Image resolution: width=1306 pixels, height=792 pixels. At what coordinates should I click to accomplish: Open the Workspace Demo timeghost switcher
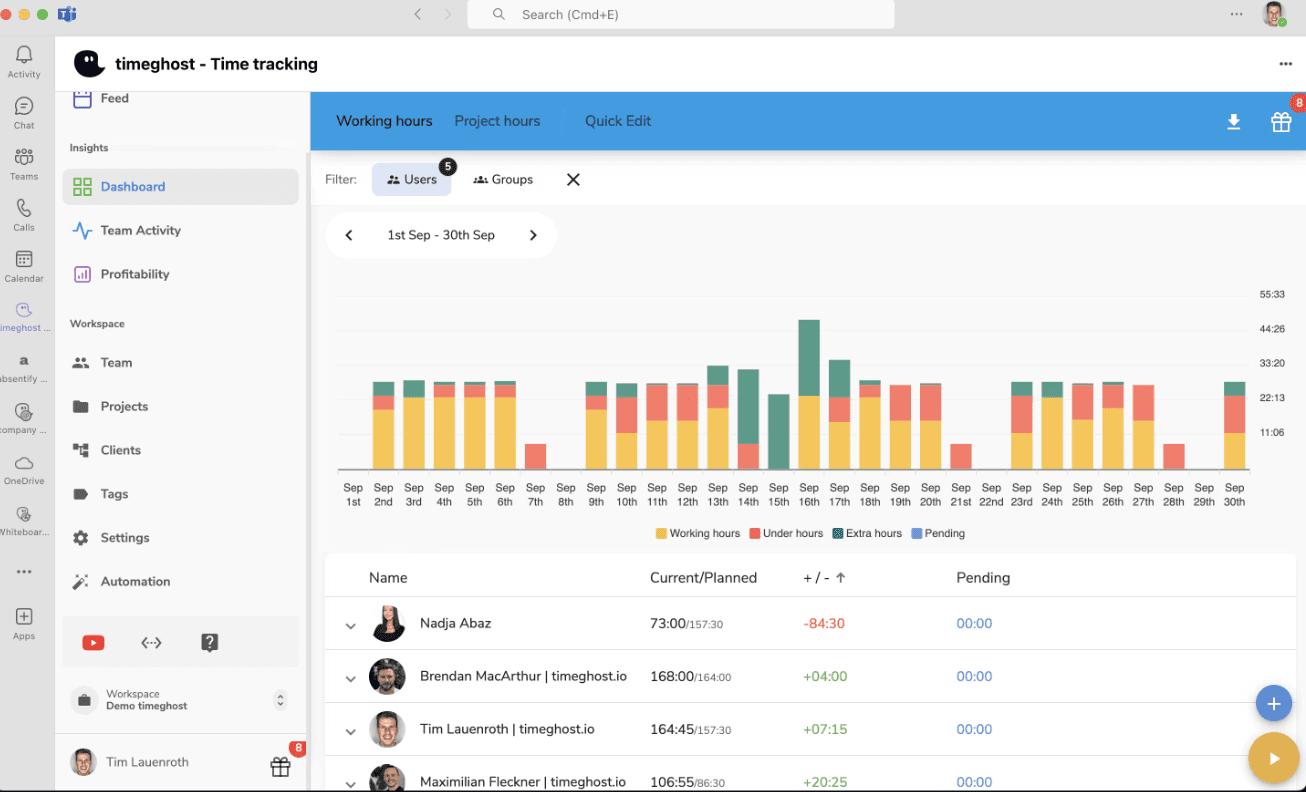[x=179, y=700]
